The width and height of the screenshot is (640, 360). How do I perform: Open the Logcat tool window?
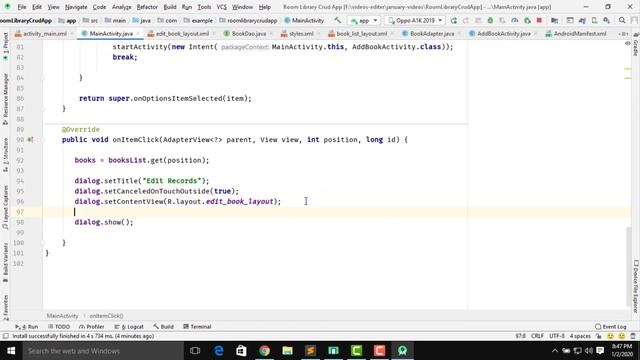(129, 327)
